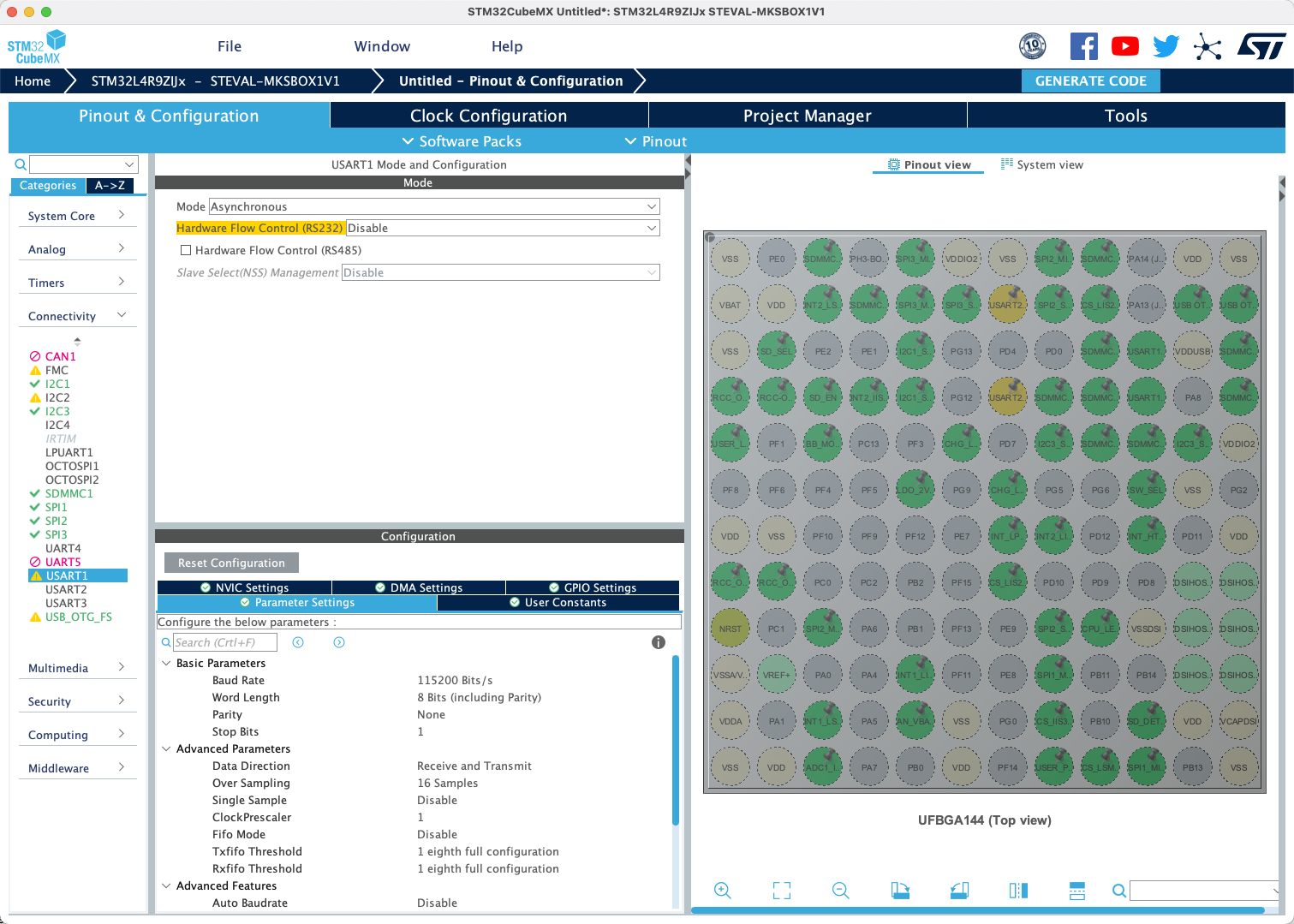Click STM32L4R9ZIJx STEVAL-MKSBOX1V1 breadcrumb

click(216, 80)
